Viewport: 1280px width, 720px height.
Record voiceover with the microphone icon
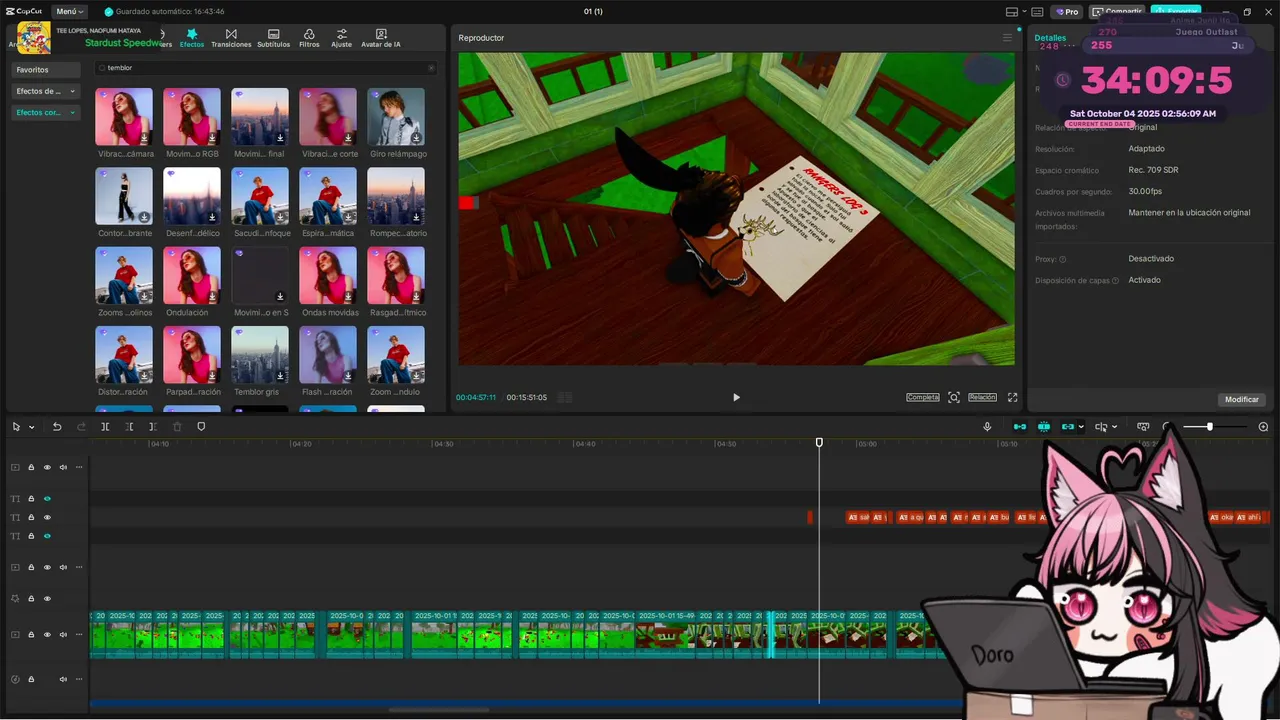pos(987,427)
